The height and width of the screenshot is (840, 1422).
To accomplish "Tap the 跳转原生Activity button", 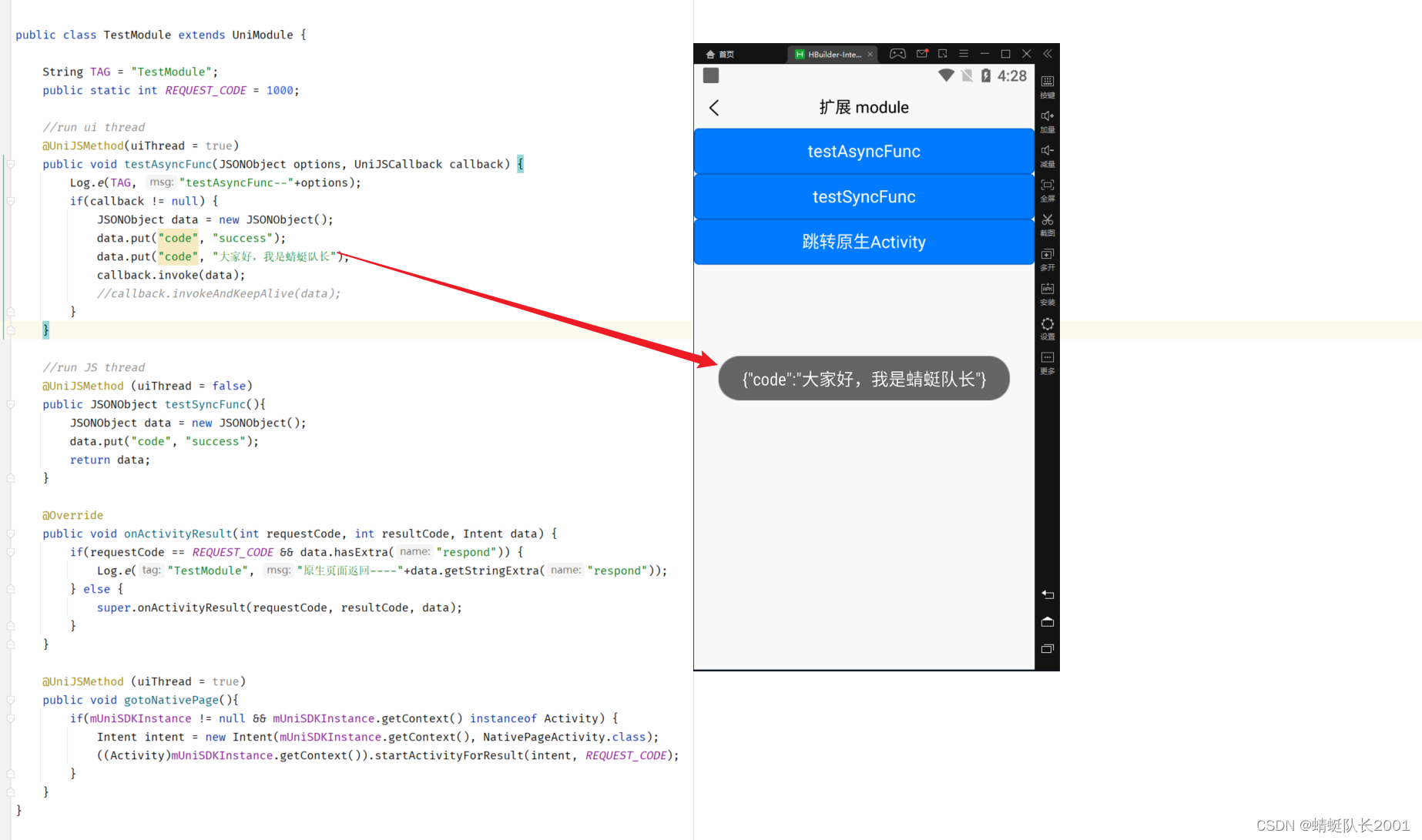I will pyautogui.click(x=864, y=242).
